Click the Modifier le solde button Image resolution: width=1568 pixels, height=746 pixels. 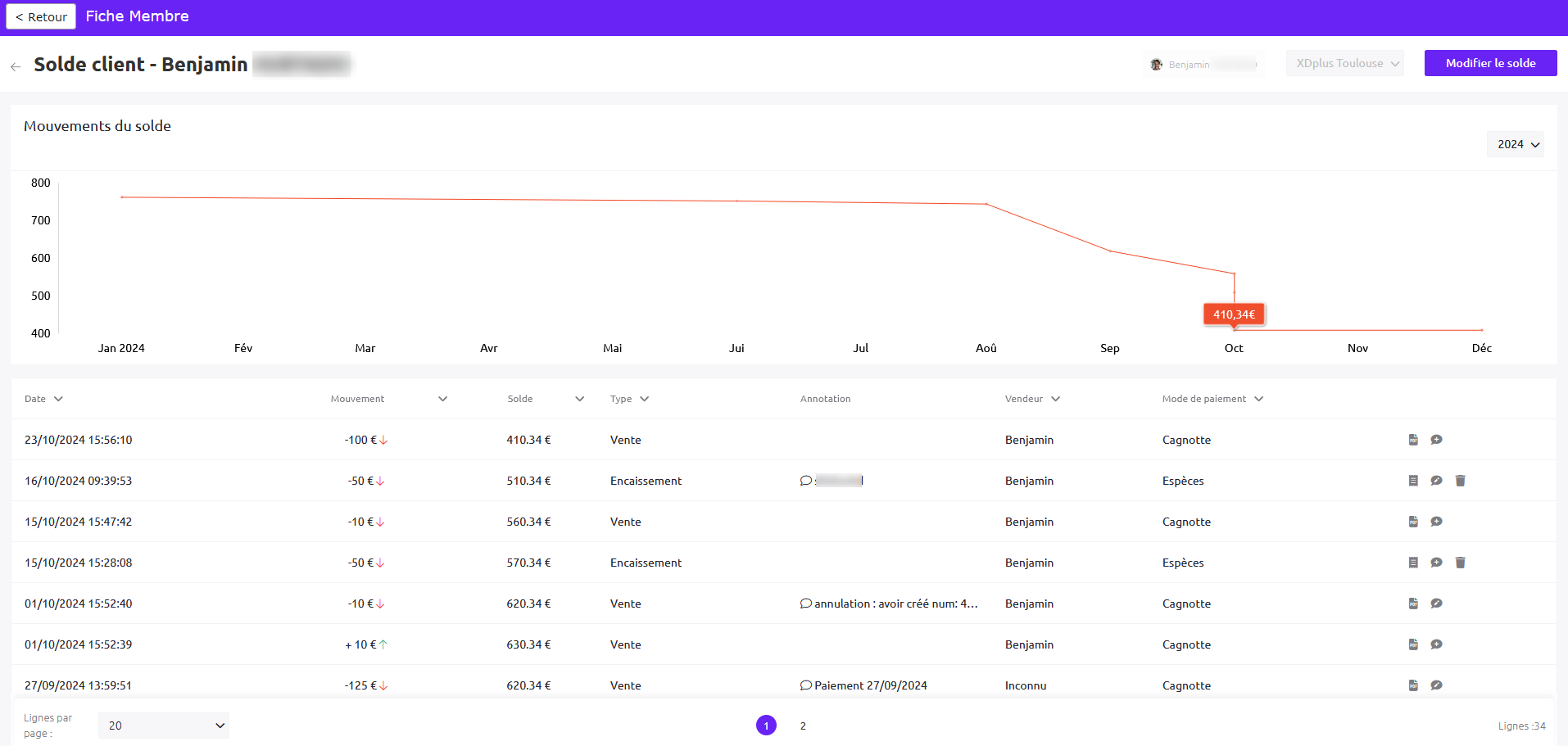pos(1490,63)
